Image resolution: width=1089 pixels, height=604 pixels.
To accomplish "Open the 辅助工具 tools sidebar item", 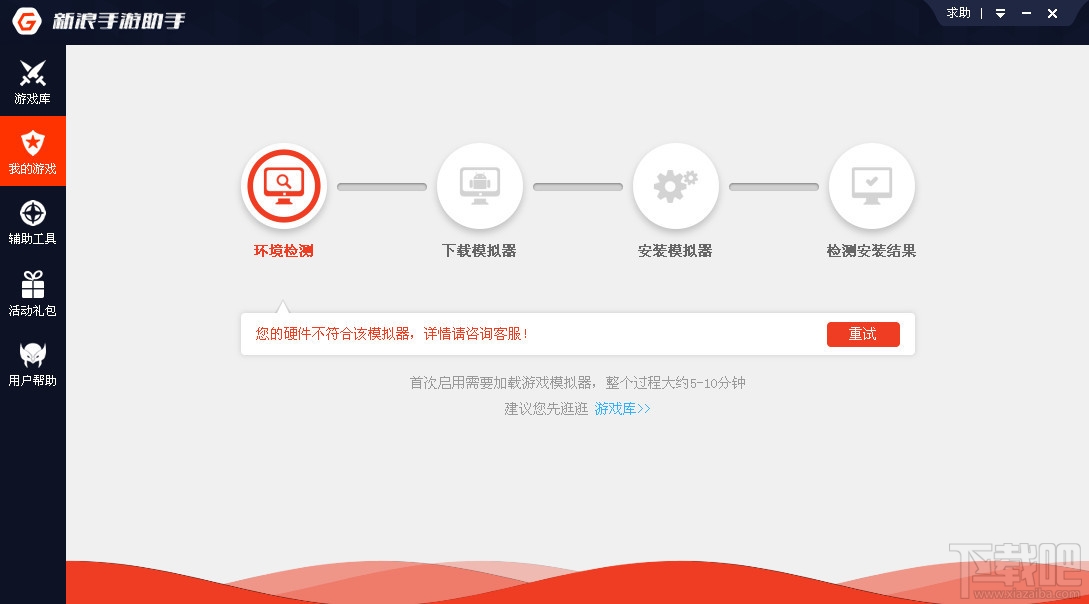I will click(x=33, y=222).
